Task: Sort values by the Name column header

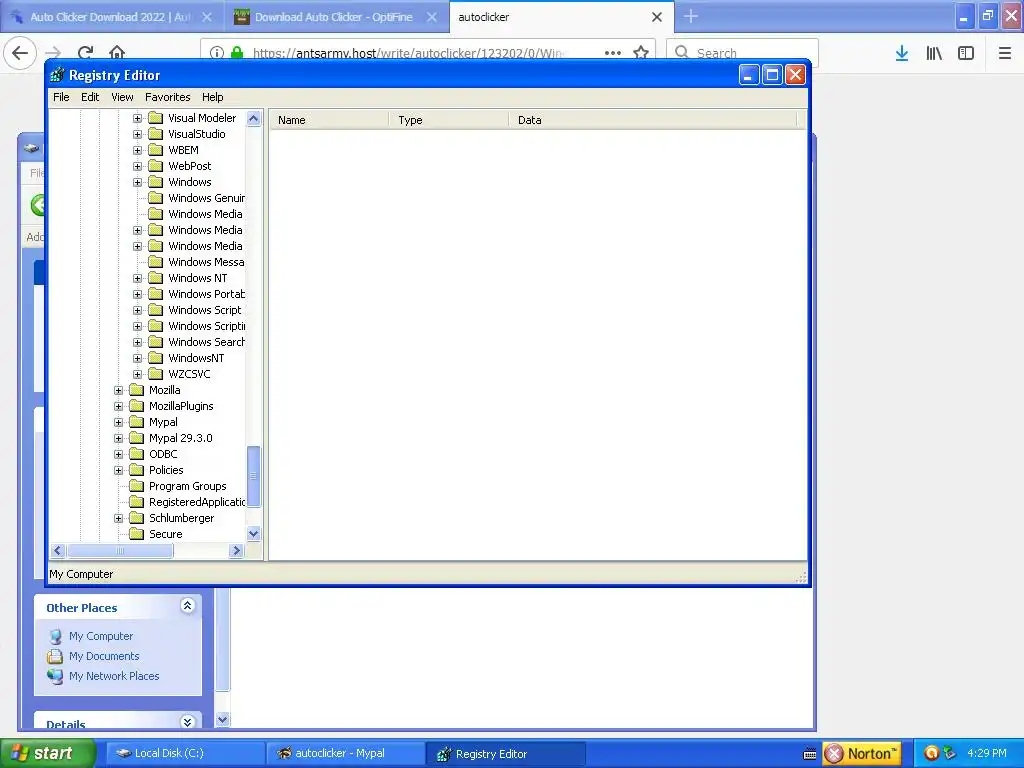Action: click(x=330, y=120)
